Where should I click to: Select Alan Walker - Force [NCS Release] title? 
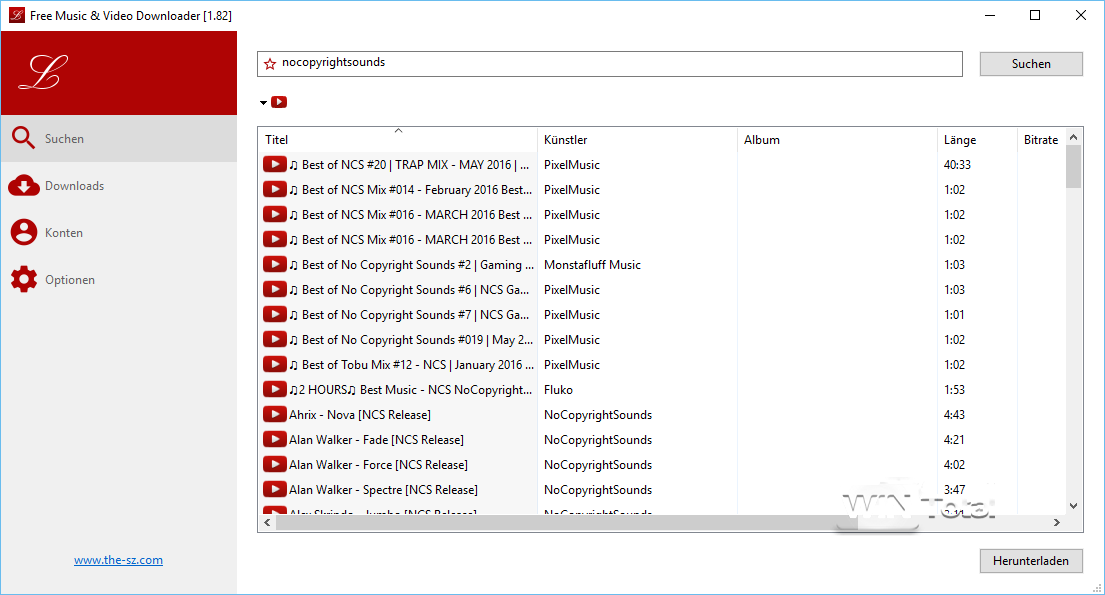click(378, 465)
